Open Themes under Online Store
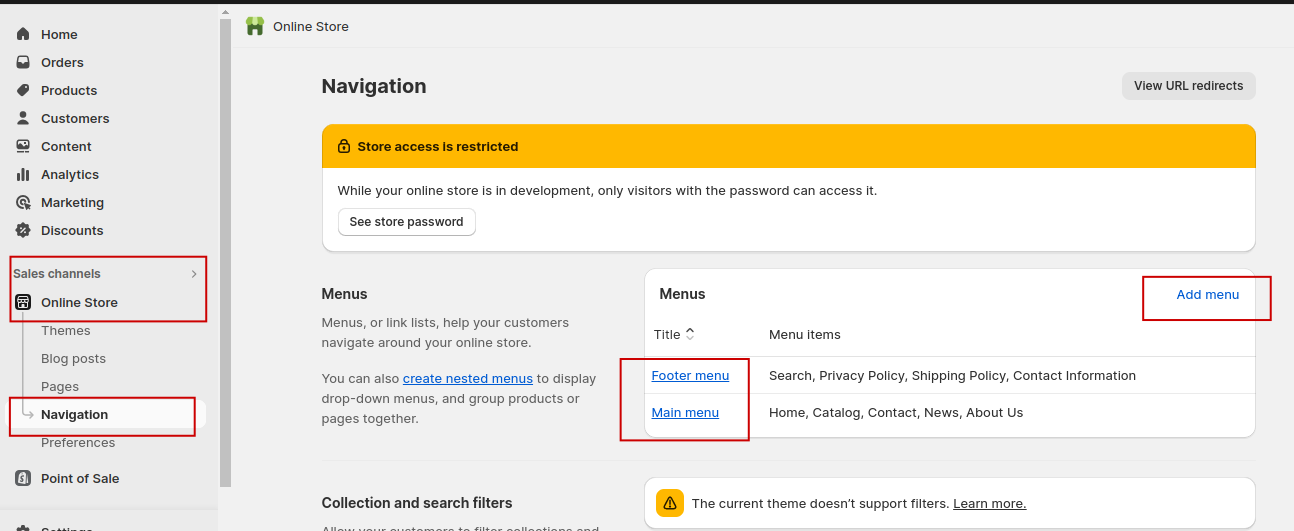The width and height of the screenshot is (1294, 531). [x=66, y=330]
